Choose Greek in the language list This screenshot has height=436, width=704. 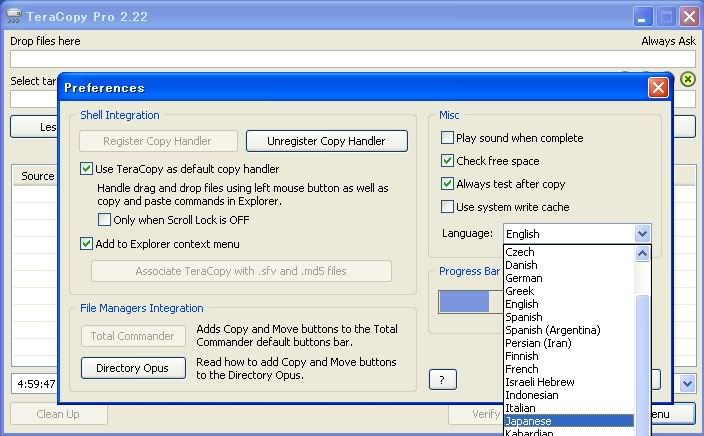tap(569, 291)
